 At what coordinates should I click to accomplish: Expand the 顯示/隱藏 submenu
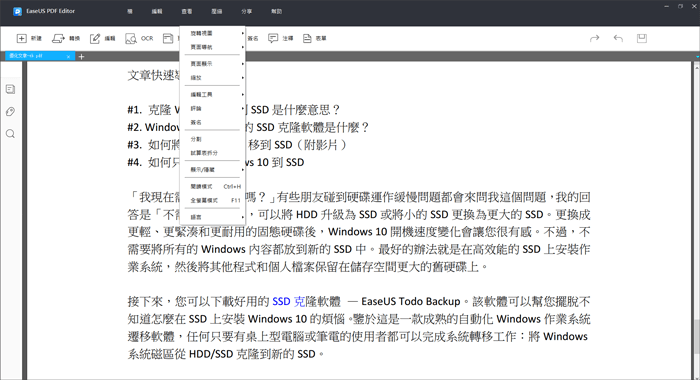212,170
